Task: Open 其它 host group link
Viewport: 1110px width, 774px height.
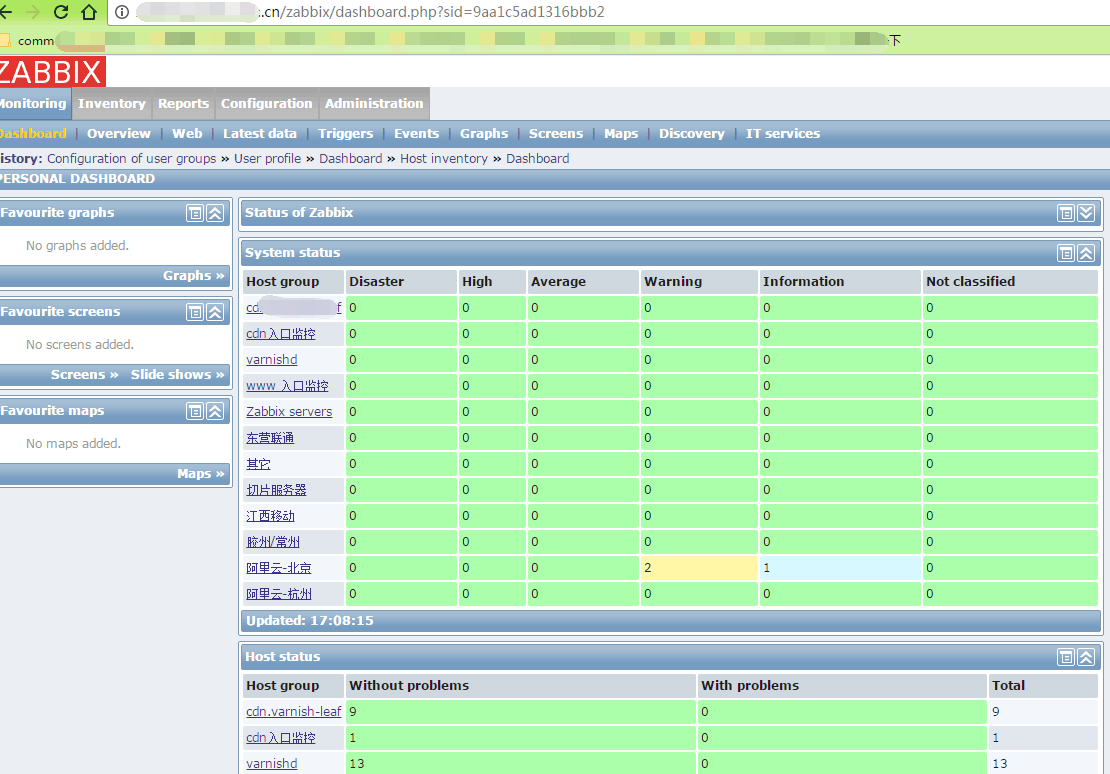Action: pos(258,464)
